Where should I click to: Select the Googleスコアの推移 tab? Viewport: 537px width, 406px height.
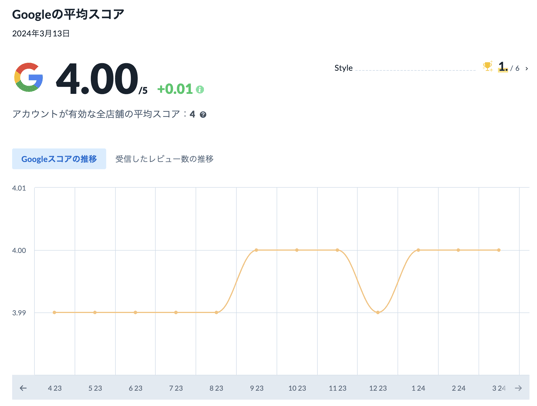pyautogui.click(x=59, y=159)
